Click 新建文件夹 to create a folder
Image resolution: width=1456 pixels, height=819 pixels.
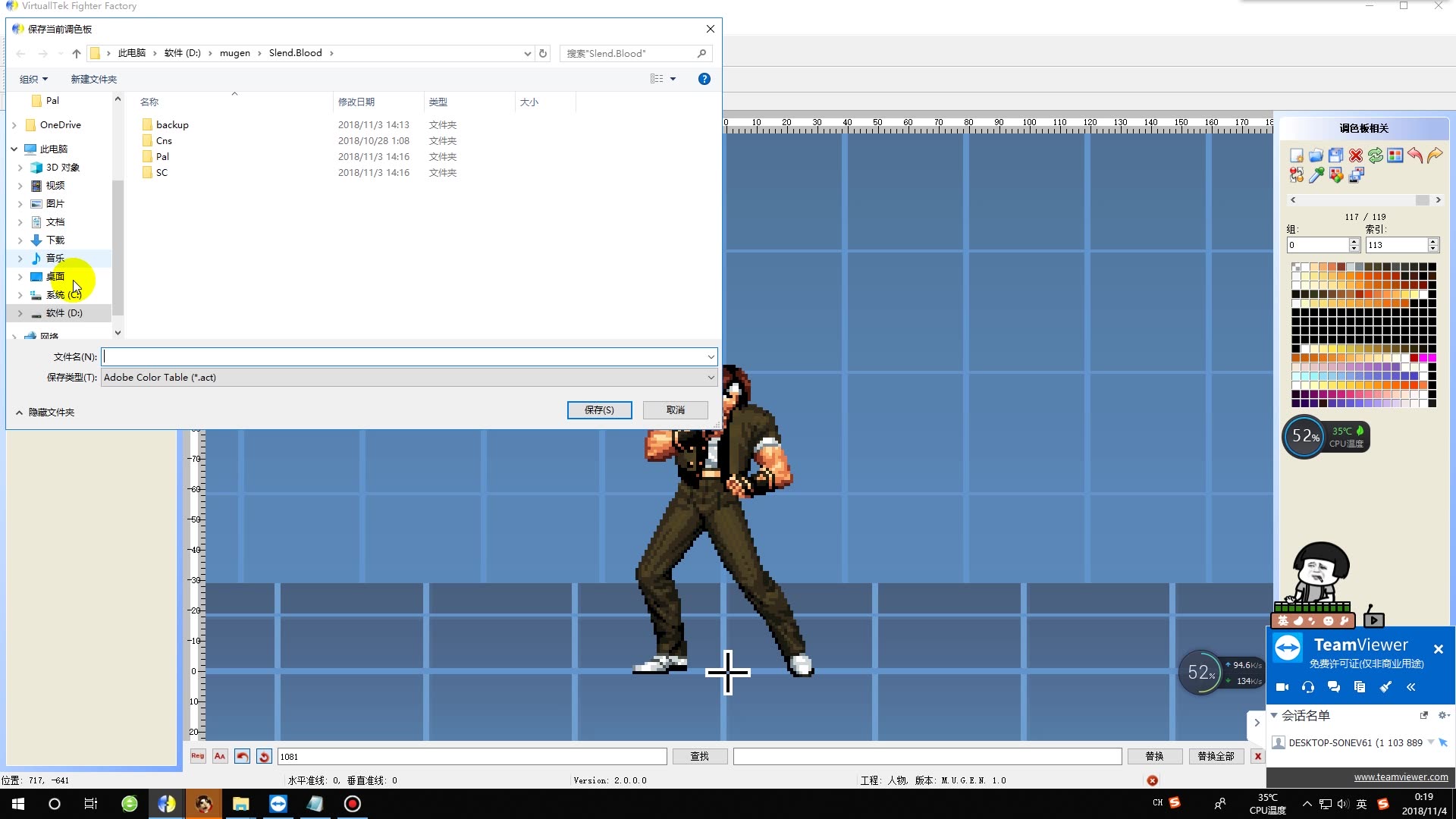(x=93, y=80)
